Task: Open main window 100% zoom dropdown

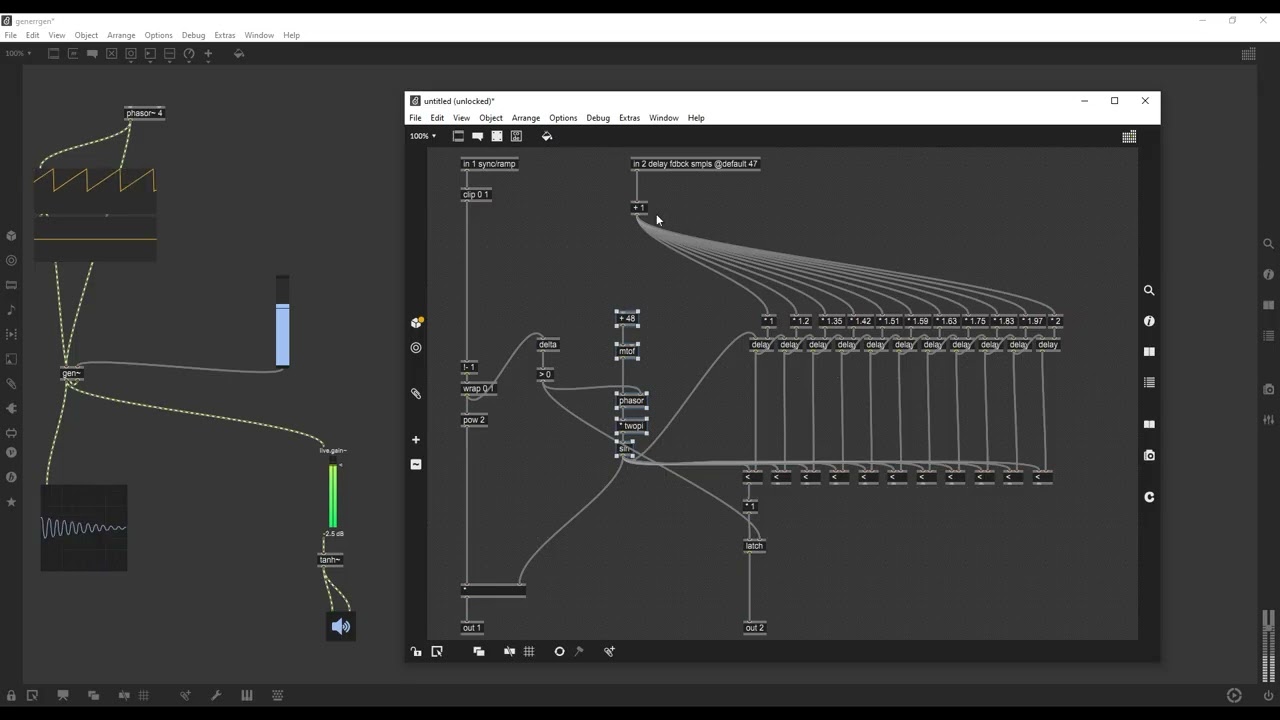Action: click(x=18, y=54)
